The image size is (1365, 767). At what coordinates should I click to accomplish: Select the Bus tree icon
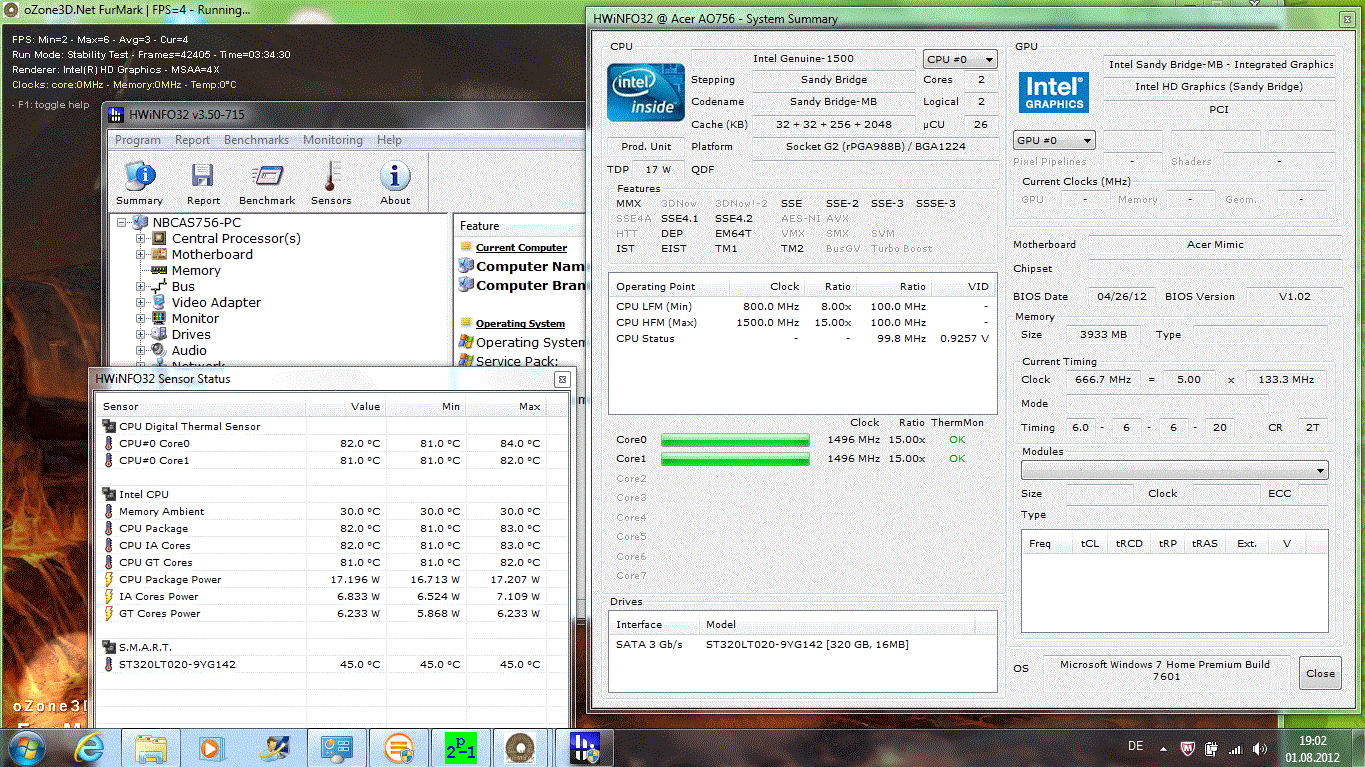(x=158, y=286)
